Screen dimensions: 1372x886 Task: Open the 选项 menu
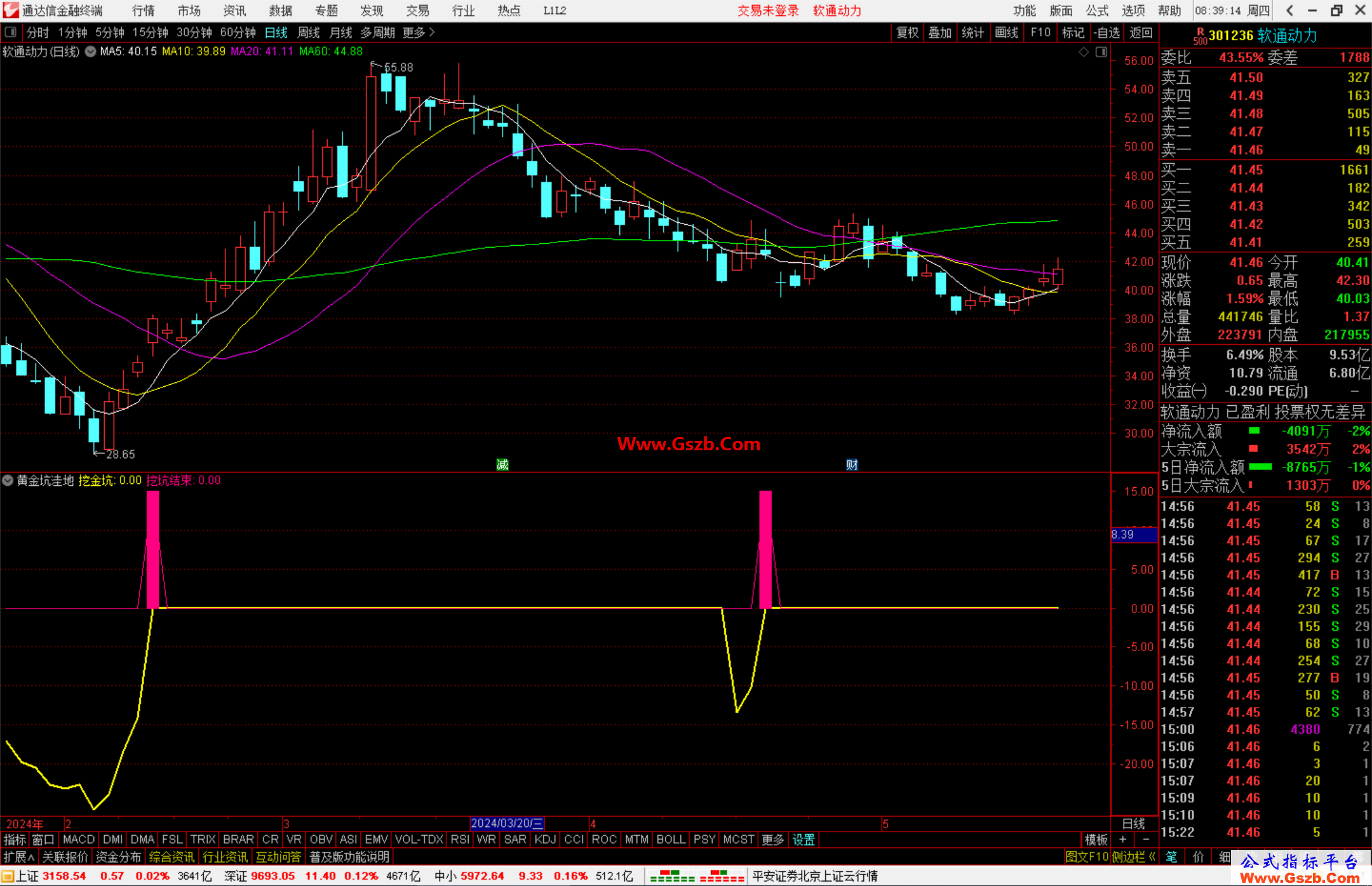pyautogui.click(x=1133, y=11)
